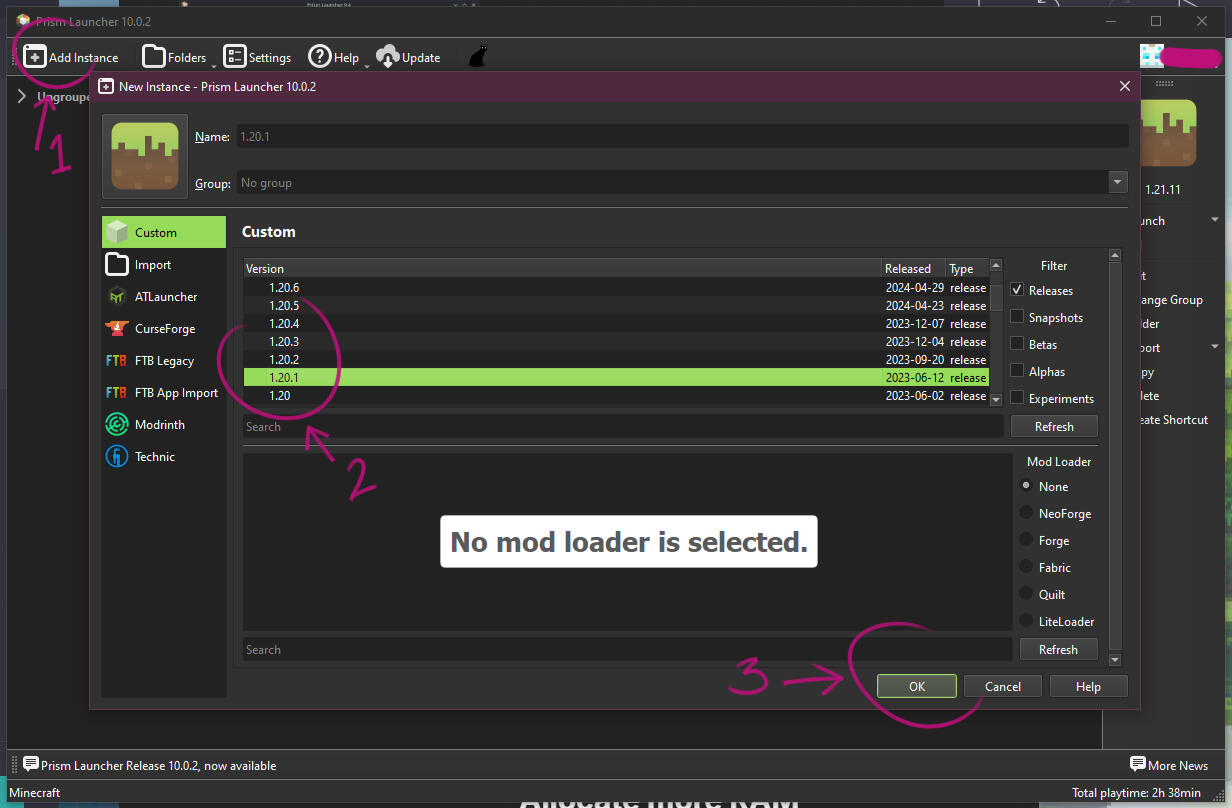Click Refresh under Mod Loader options
1232x808 pixels.
click(1058, 649)
